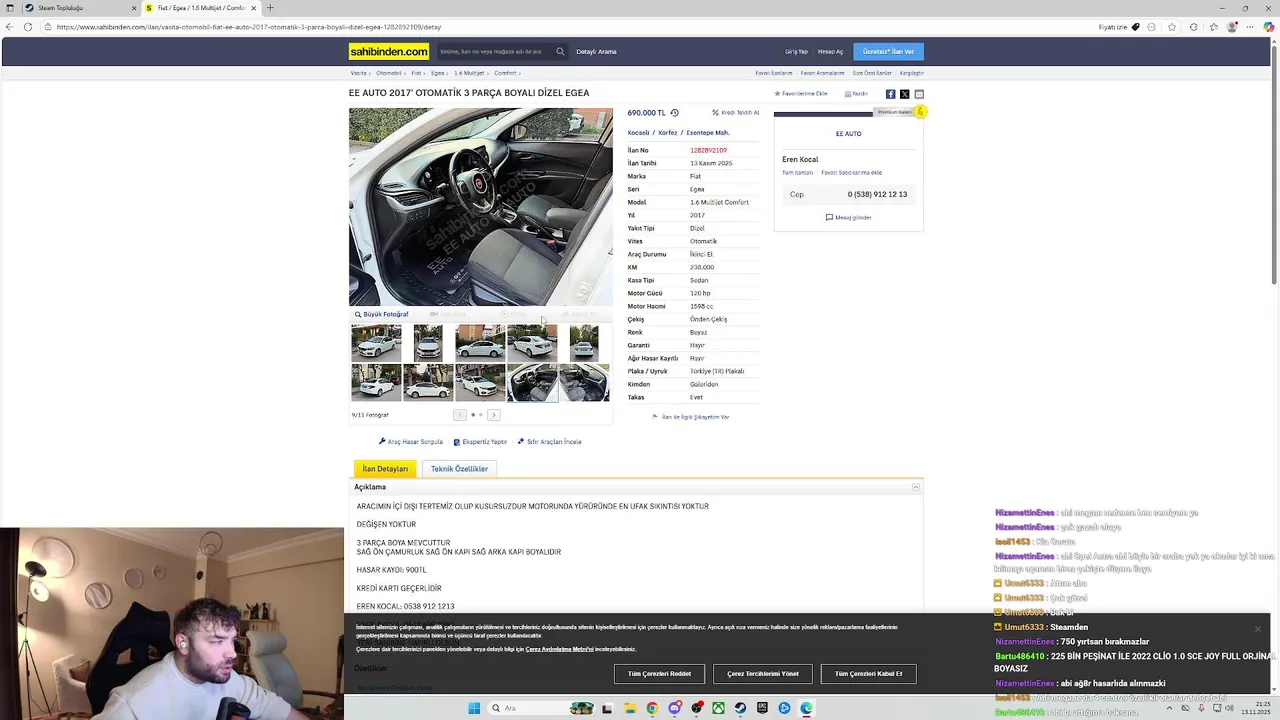This screenshot has width=1280, height=720.
Task: Open Xbox app from taskbar
Action: [x=718, y=708]
